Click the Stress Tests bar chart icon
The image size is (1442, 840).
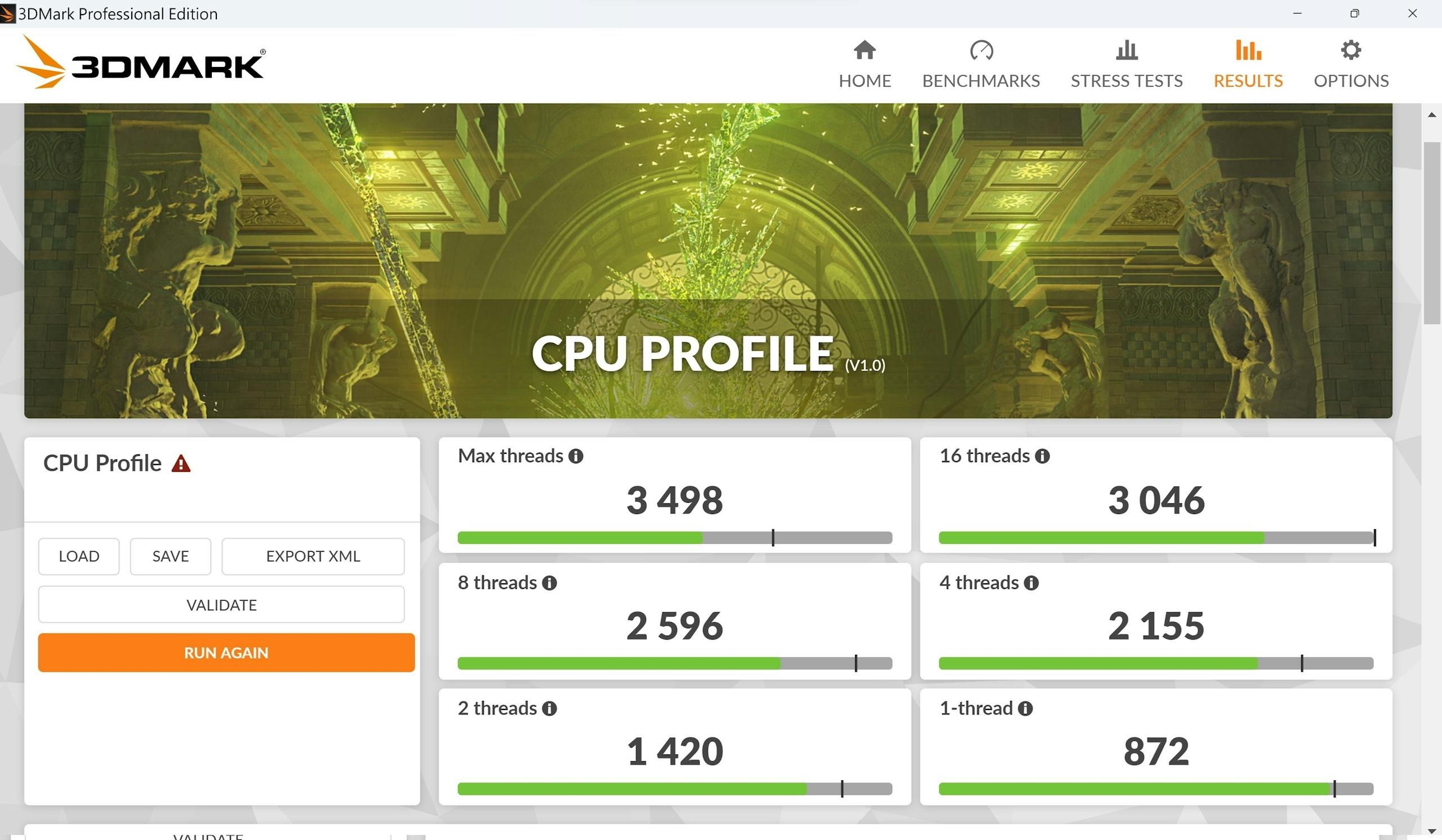(1126, 50)
